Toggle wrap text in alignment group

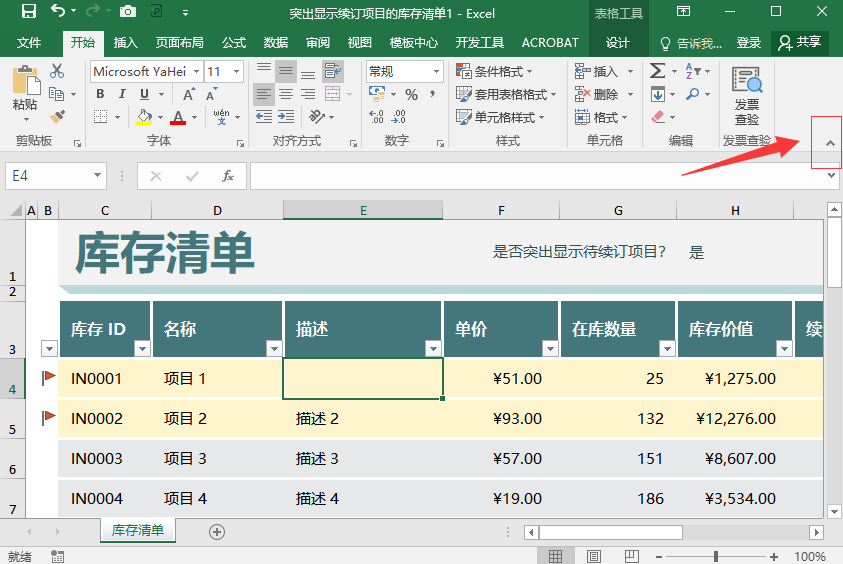pyautogui.click(x=332, y=71)
